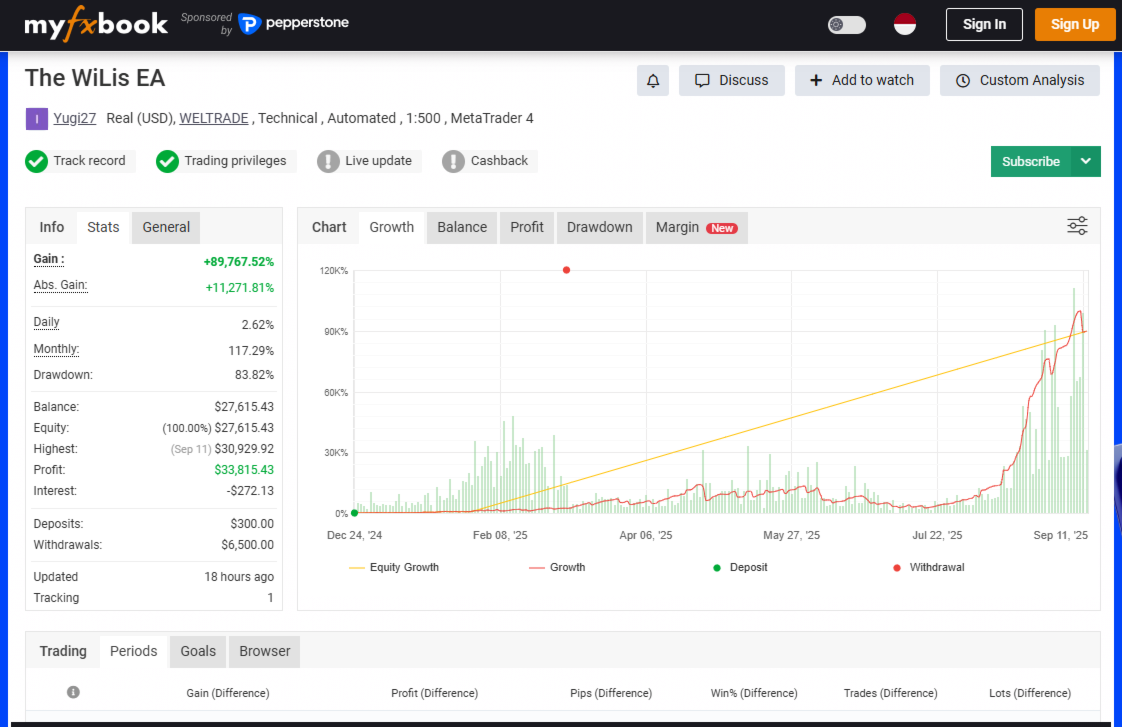Click the red withdrawal marker on chart
1122x727 pixels.
click(x=567, y=270)
